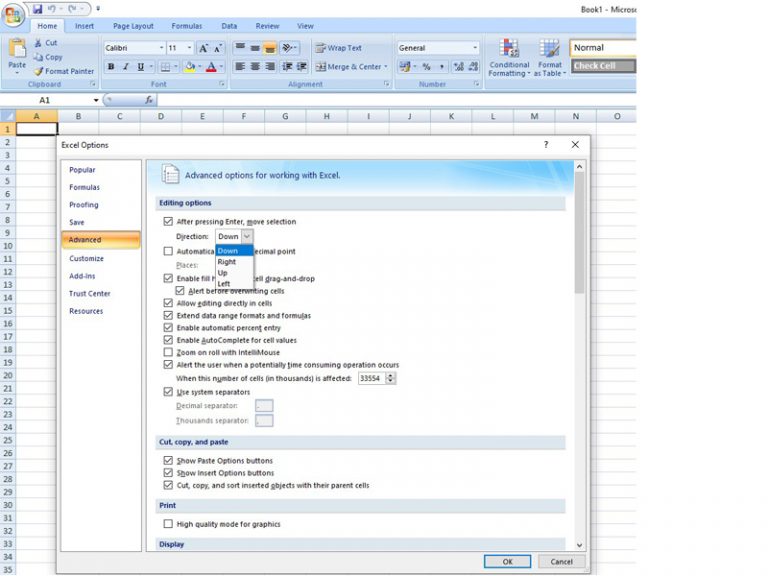Screen dimensions: 768x576
Task: Click Increase Decimal icon
Action: point(458,67)
